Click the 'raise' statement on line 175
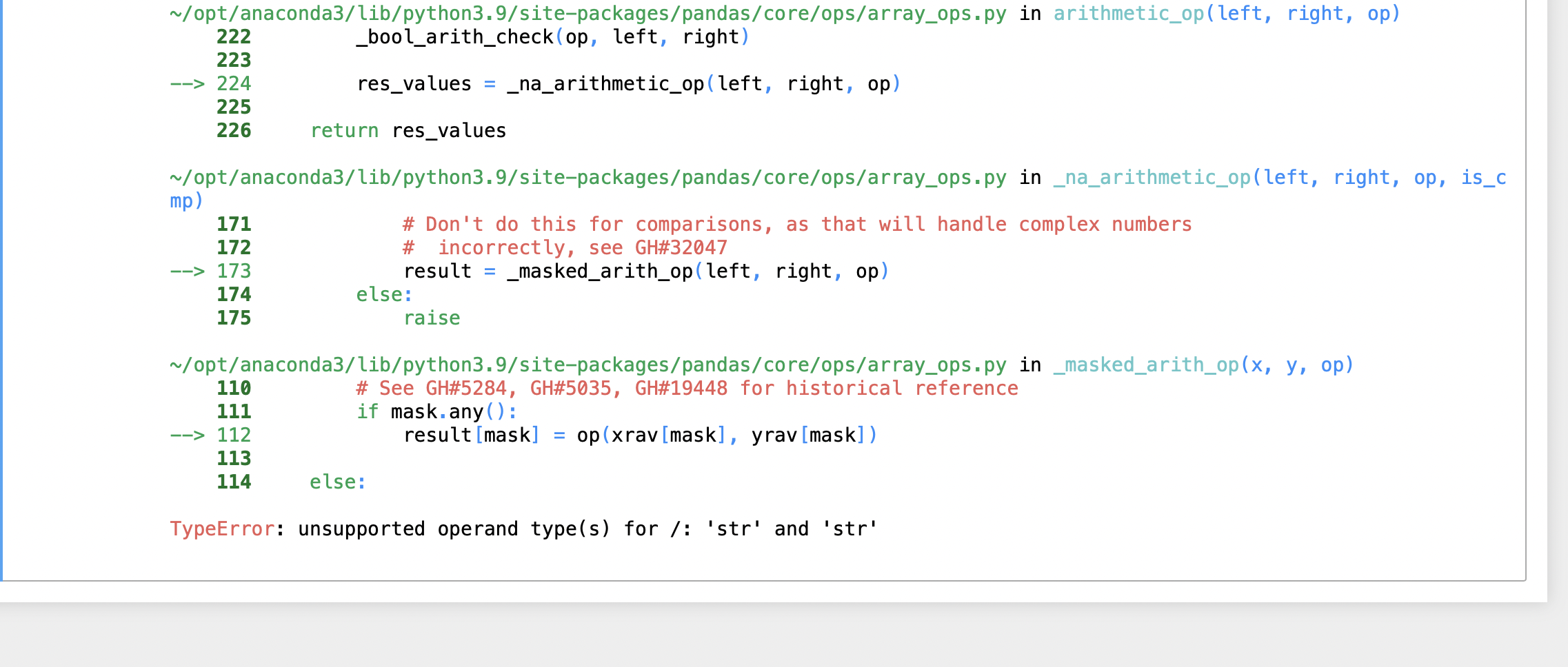 pyautogui.click(x=432, y=318)
